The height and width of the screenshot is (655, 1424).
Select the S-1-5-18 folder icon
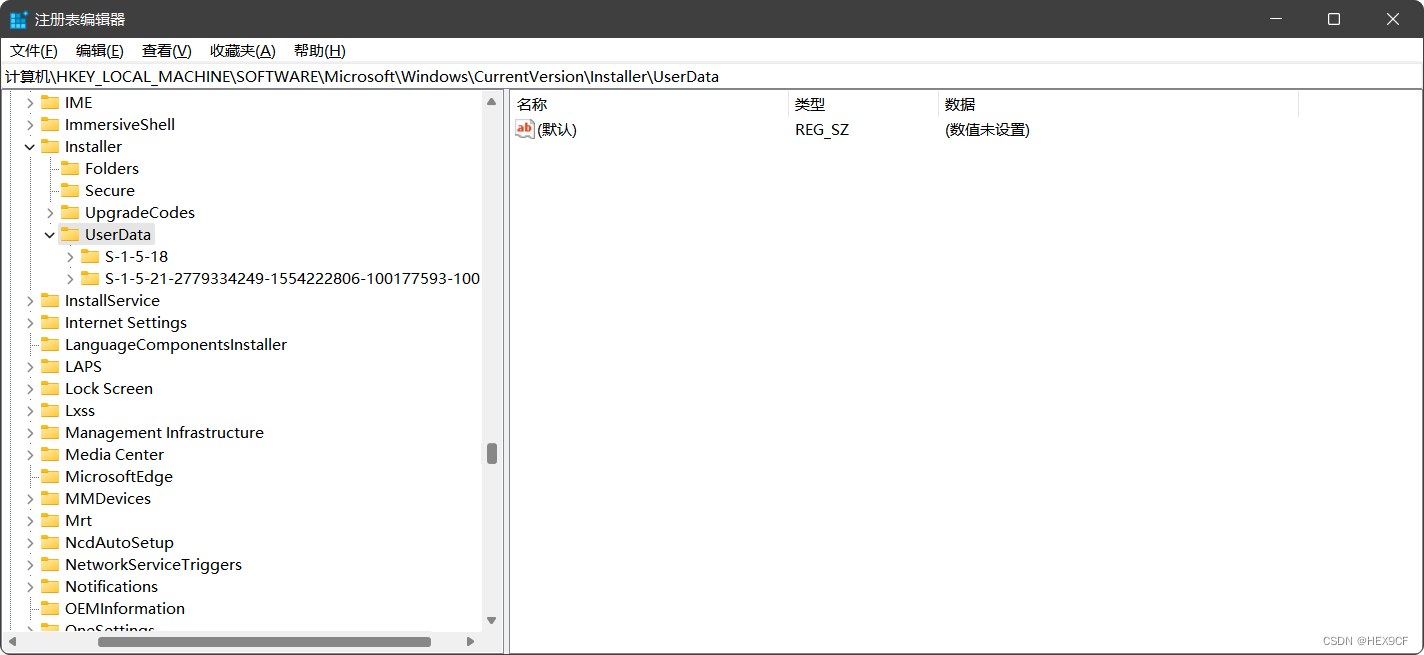tap(90, 257)
